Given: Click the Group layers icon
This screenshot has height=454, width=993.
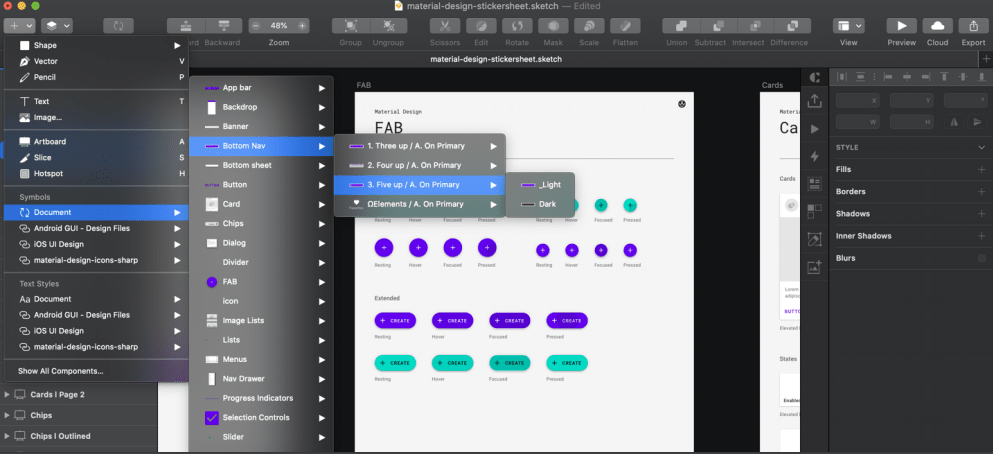Looking at the screenshot, I should pos(350,25).
